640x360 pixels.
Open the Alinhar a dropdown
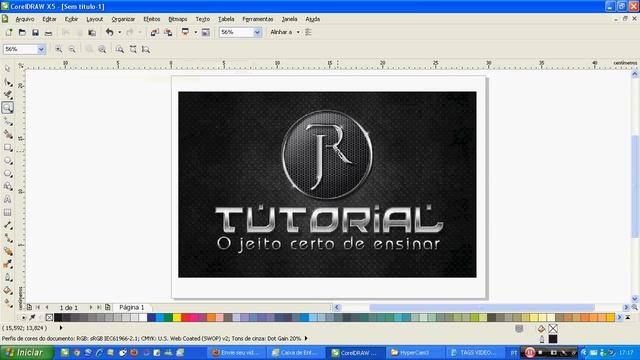pos(298,32)
